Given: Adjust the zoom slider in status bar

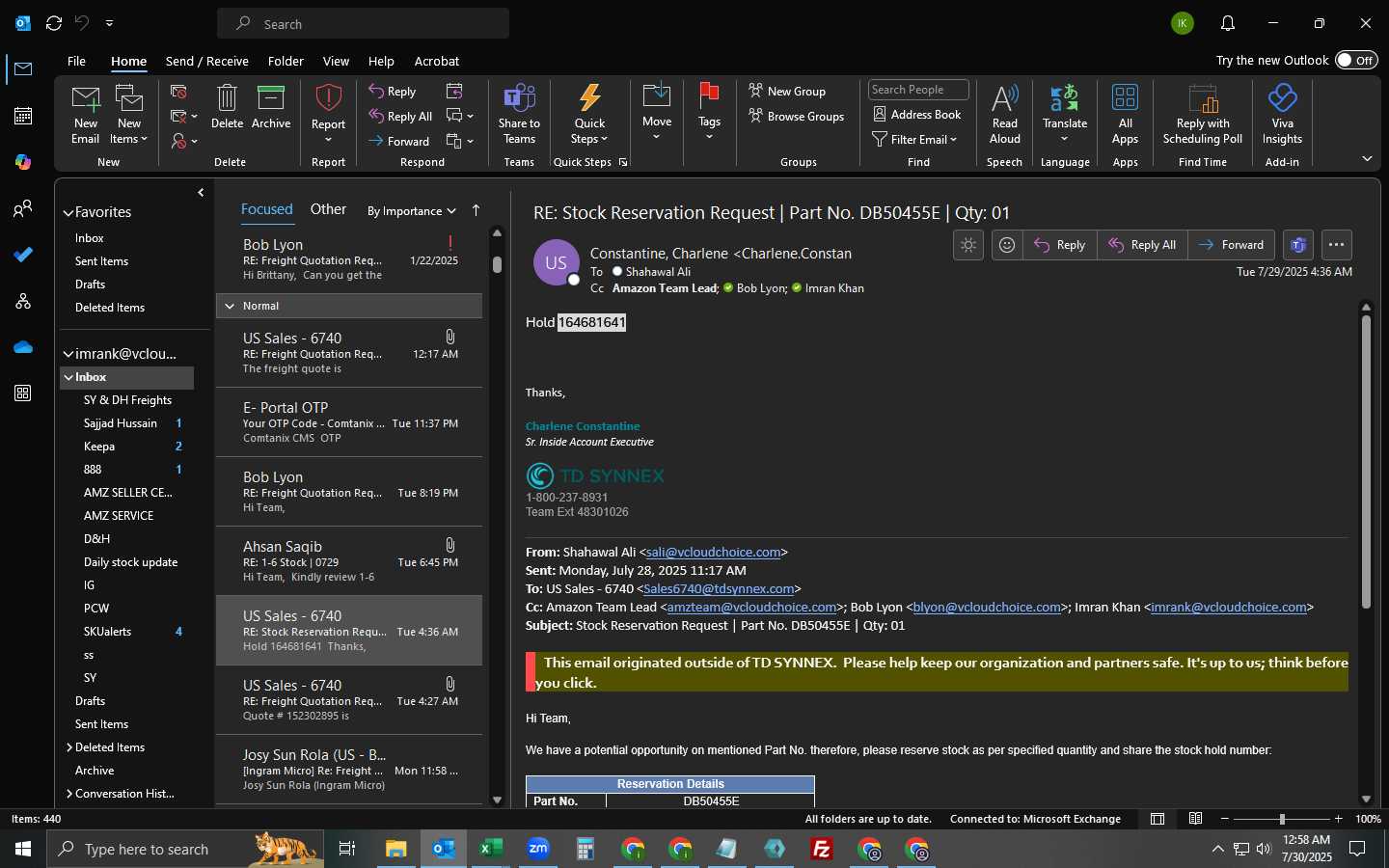Looking at the screenshot, I should [x=1282, y=819].
